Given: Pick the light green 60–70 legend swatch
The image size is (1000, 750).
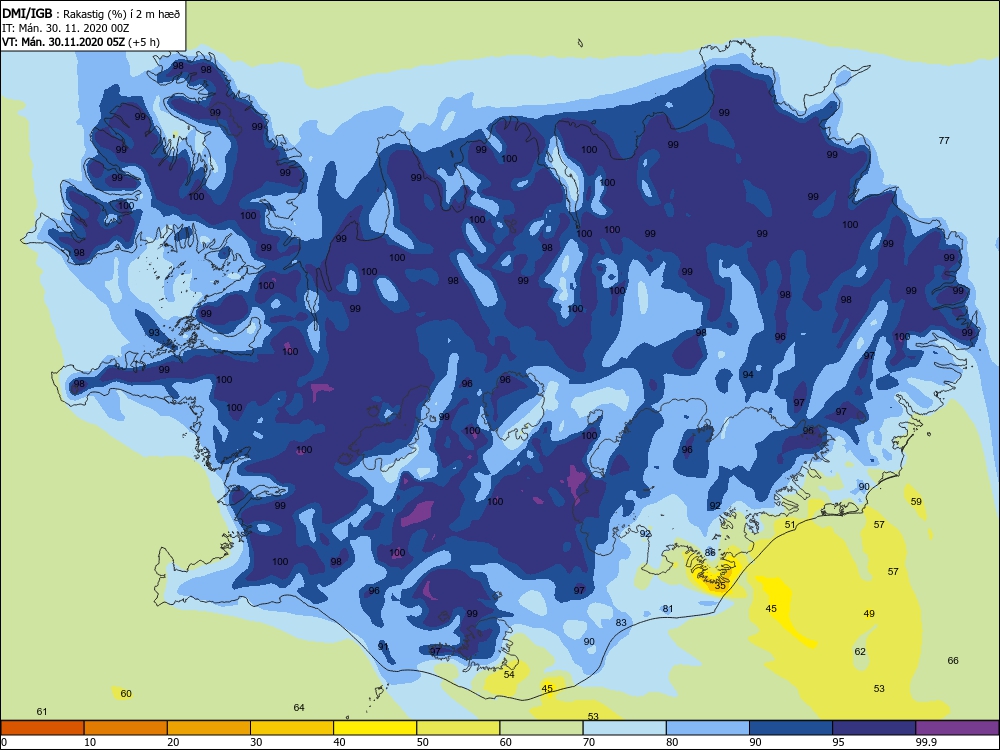Looking at the screenshot, I should (541, 728).
